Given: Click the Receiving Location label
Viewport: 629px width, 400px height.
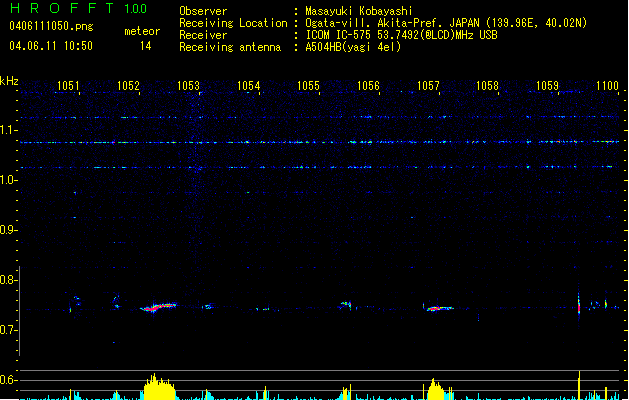Looking at the screenshot, I should 233,23.
